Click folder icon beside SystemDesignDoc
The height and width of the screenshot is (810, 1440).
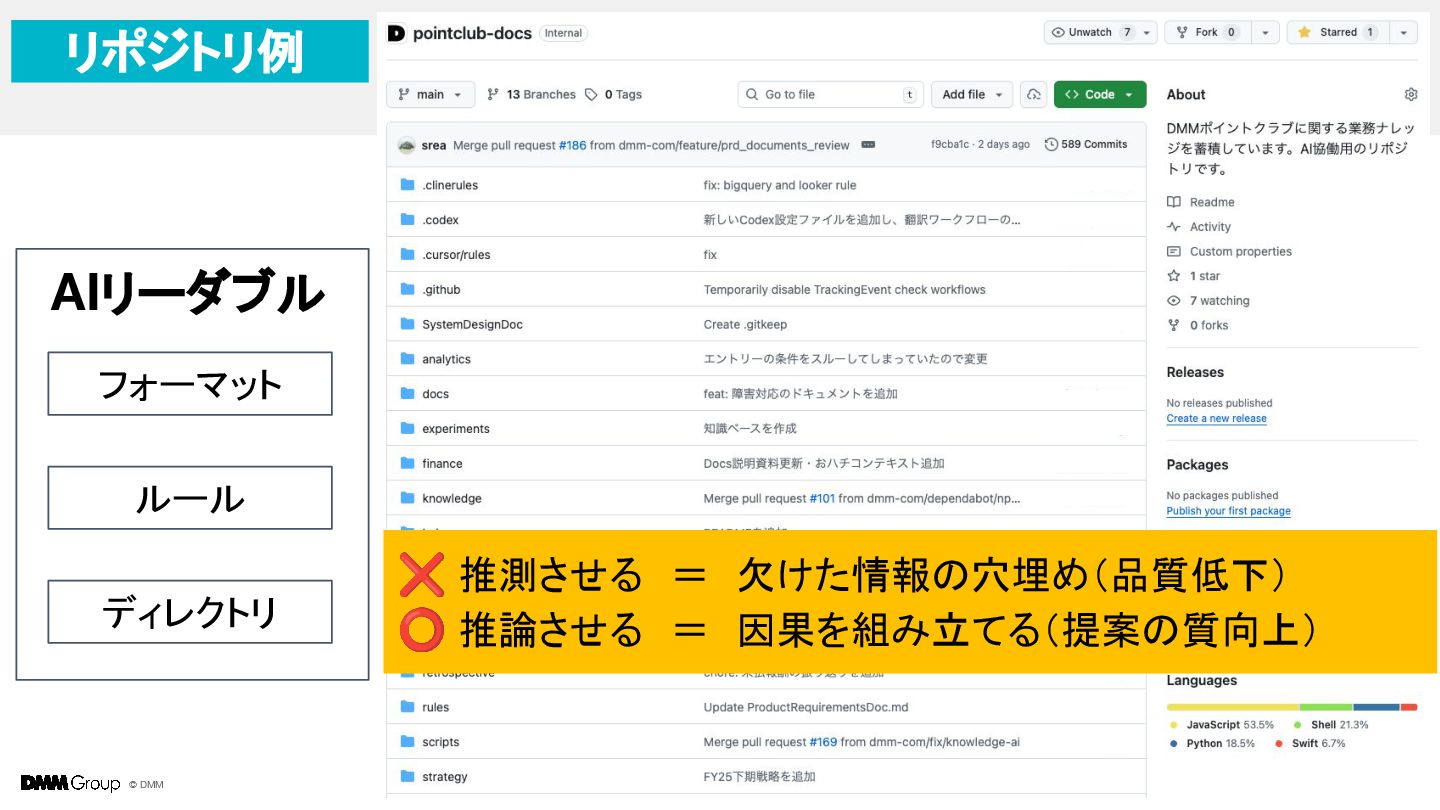(x=407, y=325)
